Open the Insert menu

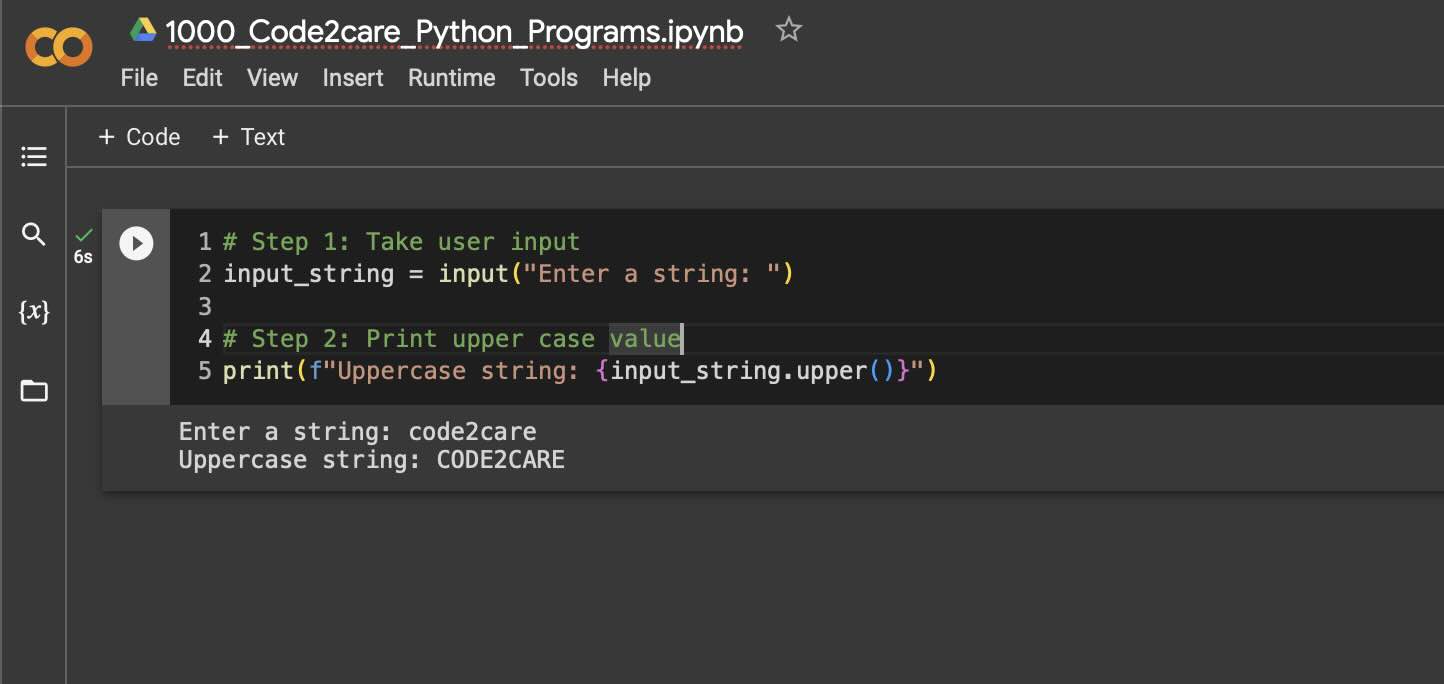pyautogui.click(x=353, y=78)
